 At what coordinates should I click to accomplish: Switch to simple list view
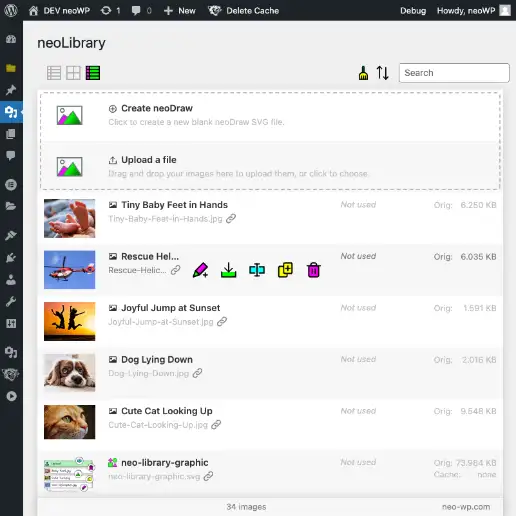[x=54, y=73]
